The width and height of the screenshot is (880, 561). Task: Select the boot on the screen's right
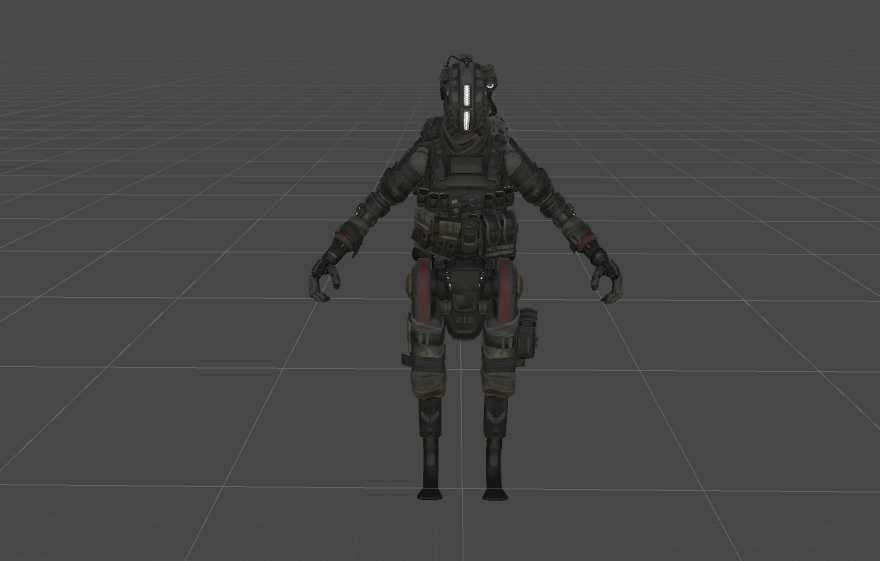[495, 472]
